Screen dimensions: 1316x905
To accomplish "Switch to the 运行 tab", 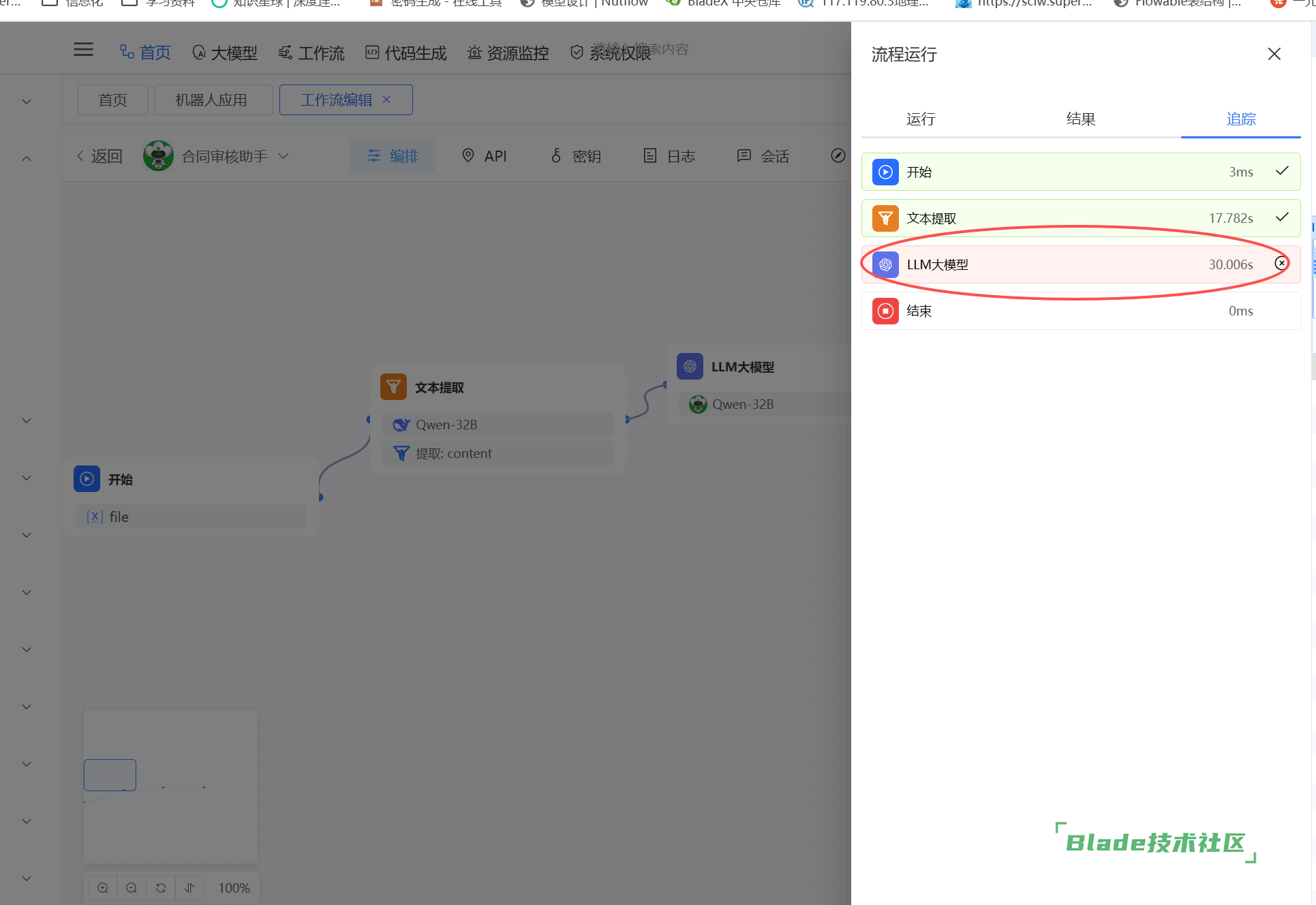I will pos(921,119).
